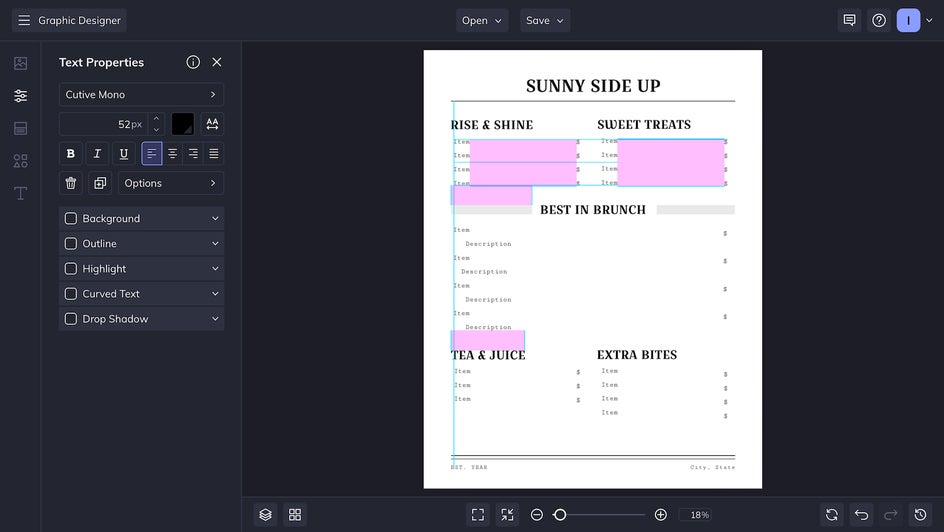Redo the last action
This screenshot has height=532, width=944.
tap(891, 515)
